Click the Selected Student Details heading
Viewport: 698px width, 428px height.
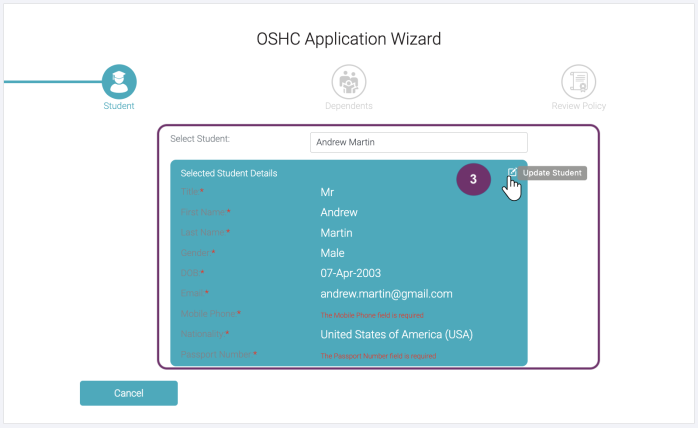tap(228, 173)
